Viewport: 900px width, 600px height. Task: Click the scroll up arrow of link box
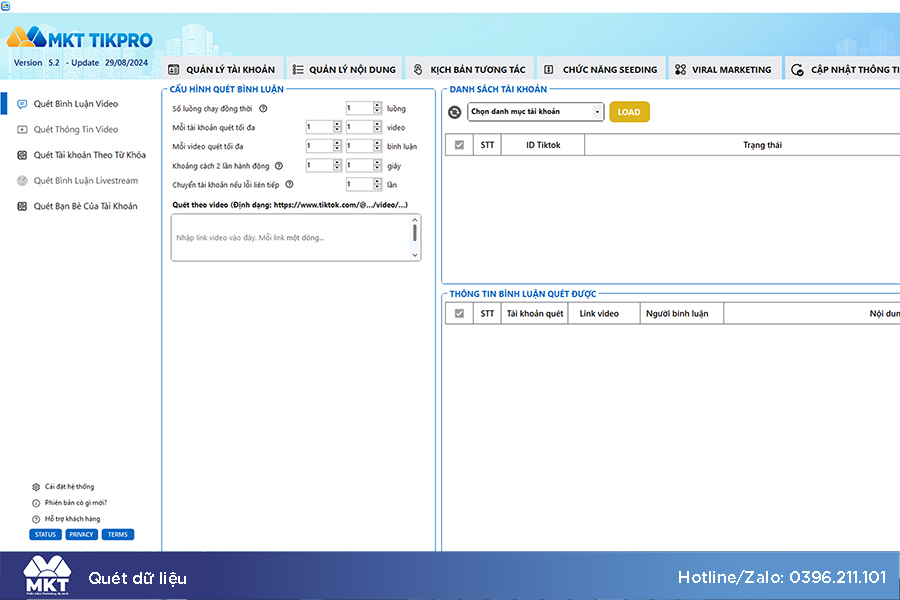coord(414,220)
